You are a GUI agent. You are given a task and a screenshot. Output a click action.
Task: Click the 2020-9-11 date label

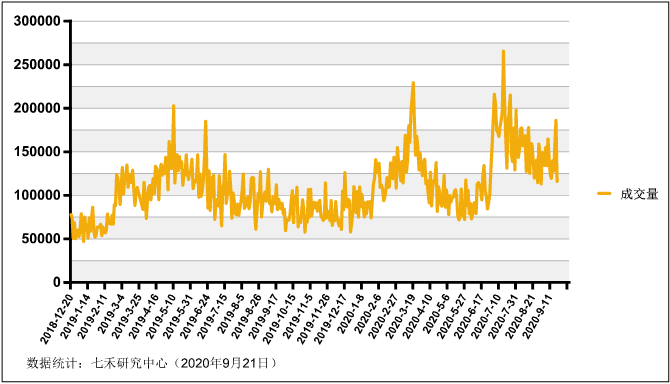[x=538, y=316]
